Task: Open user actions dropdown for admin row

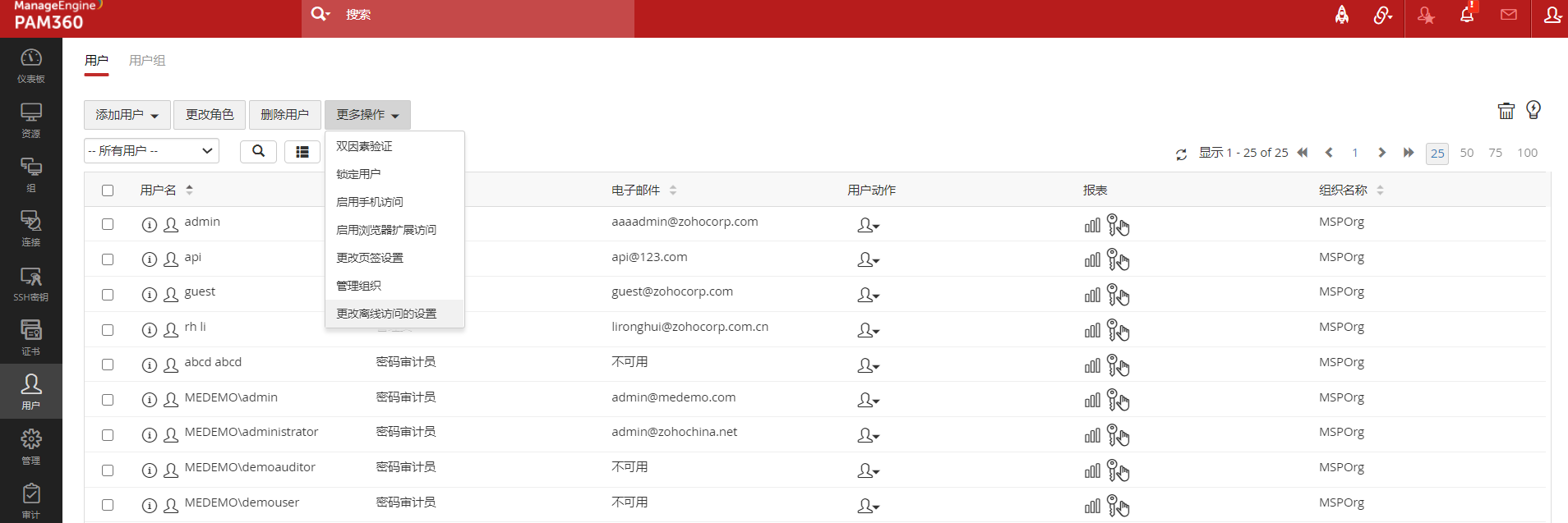Action: click(869, 225)
